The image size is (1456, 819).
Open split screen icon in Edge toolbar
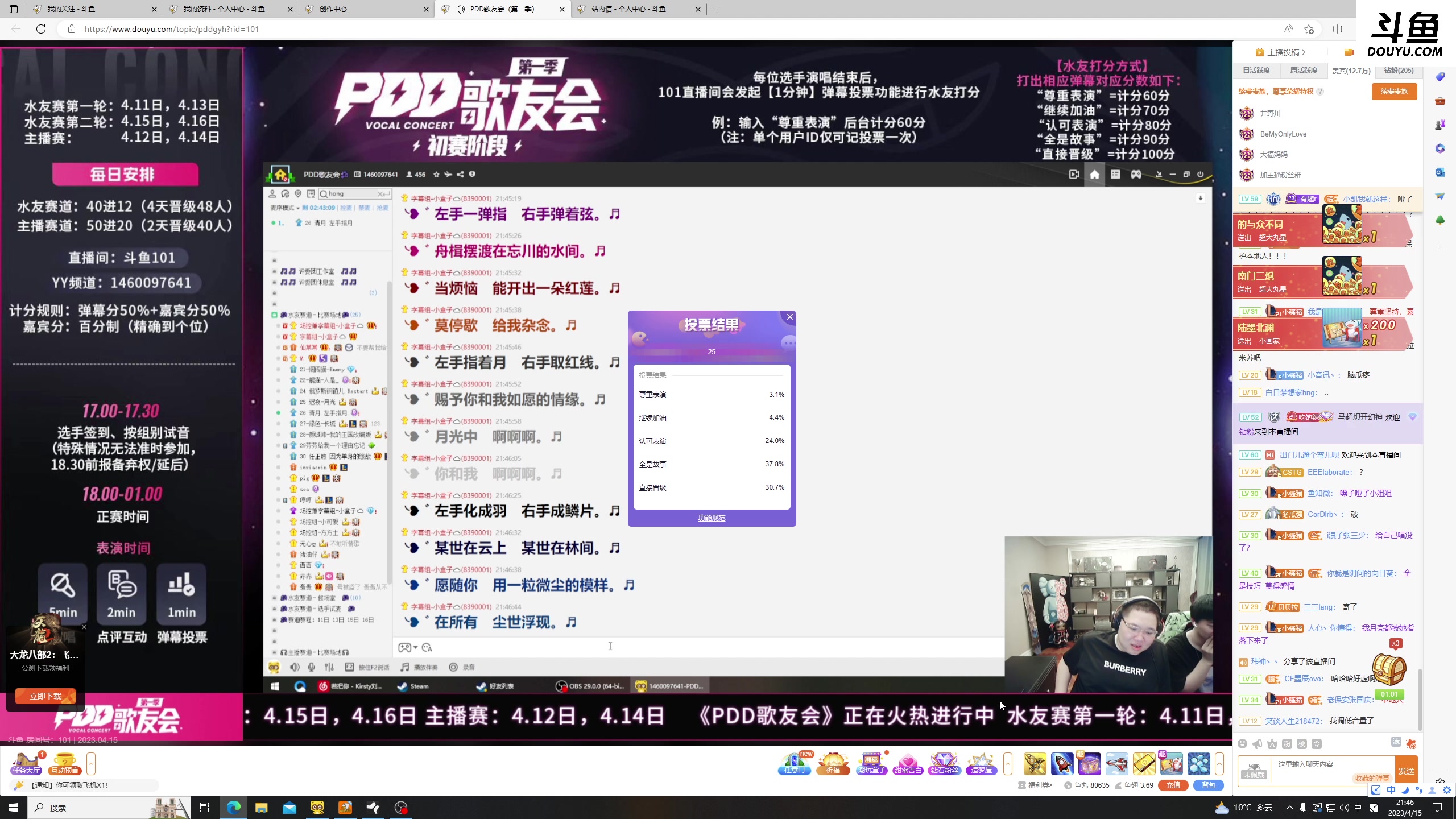(1338, 29)
